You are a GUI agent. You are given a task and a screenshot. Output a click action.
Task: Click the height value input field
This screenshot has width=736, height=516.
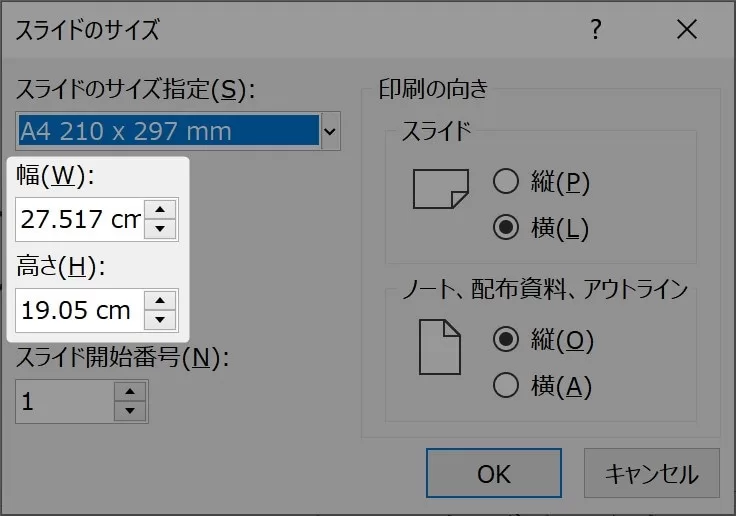(80, 310)
